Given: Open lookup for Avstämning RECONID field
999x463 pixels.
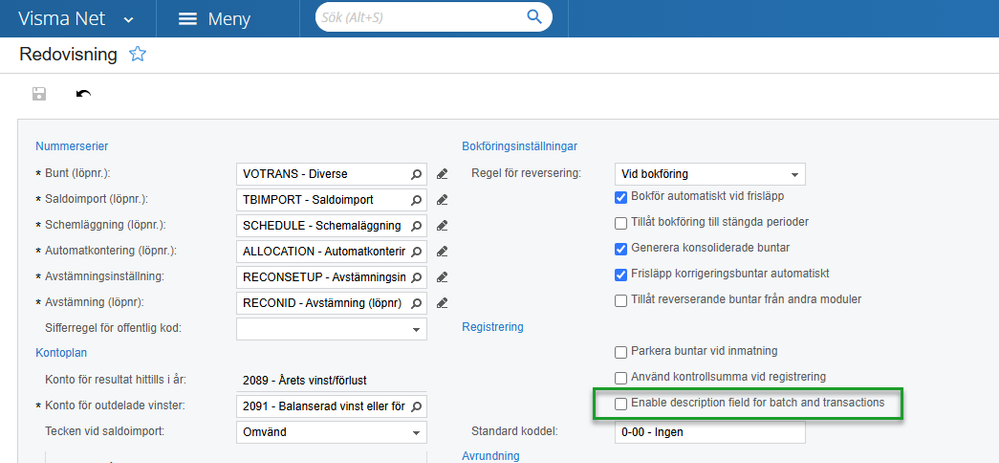Looking at the screenshot, I should point(416,303).
